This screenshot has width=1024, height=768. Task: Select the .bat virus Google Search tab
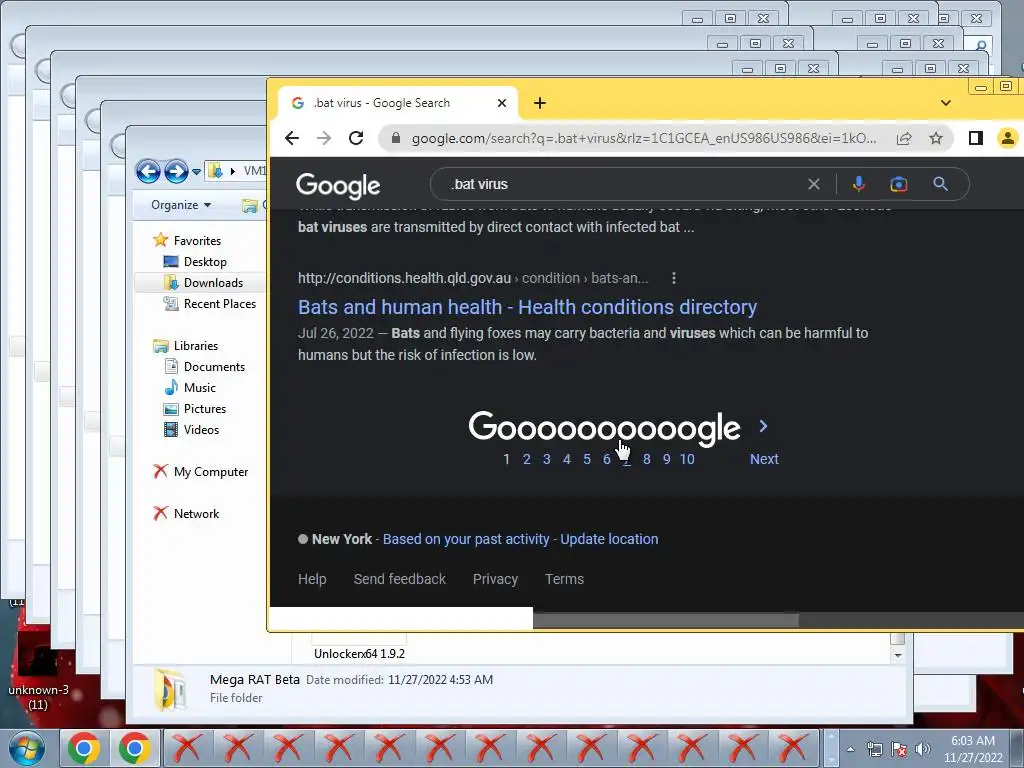398,103
